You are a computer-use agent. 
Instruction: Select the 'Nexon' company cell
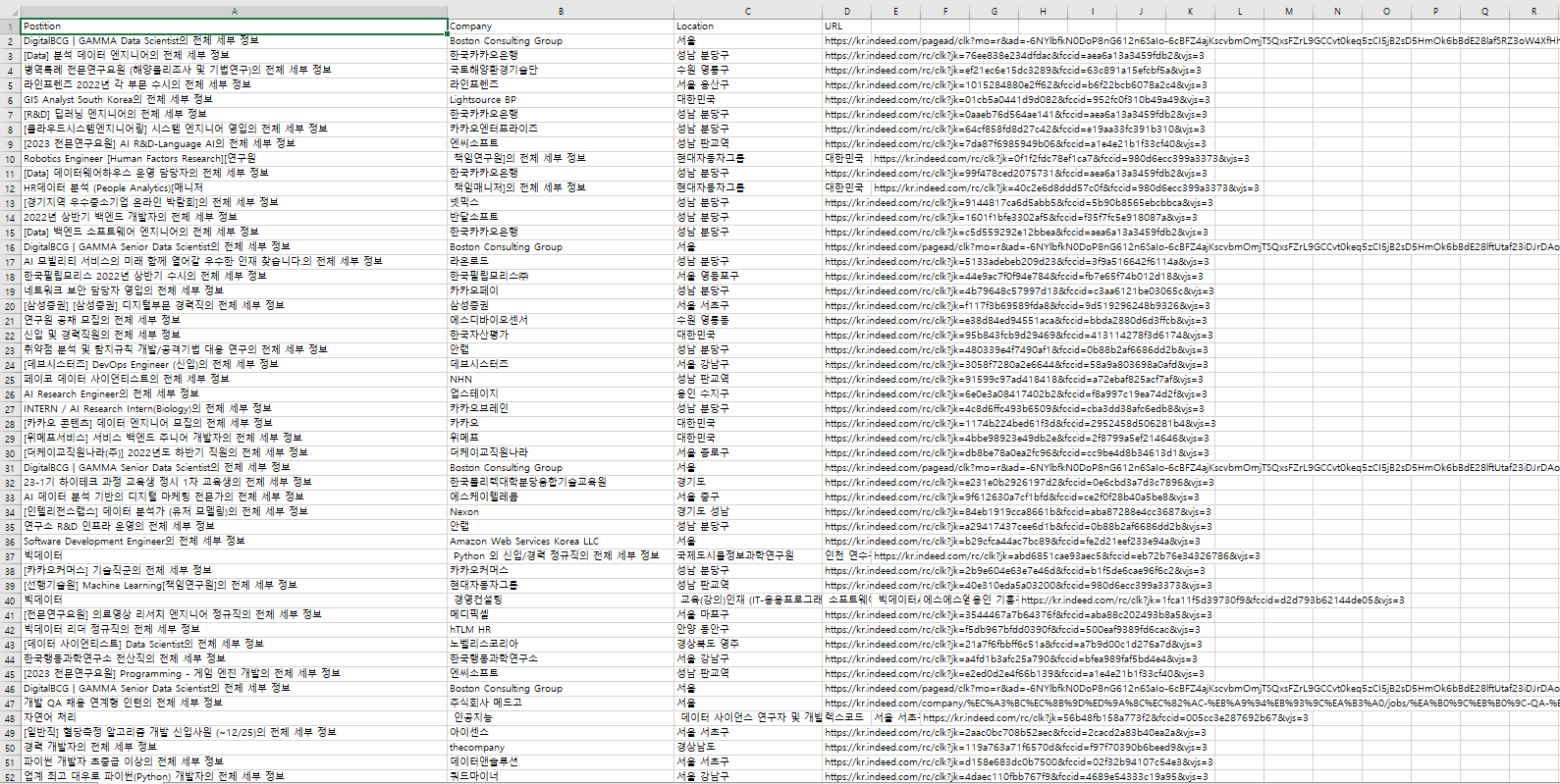coord(561,512)
